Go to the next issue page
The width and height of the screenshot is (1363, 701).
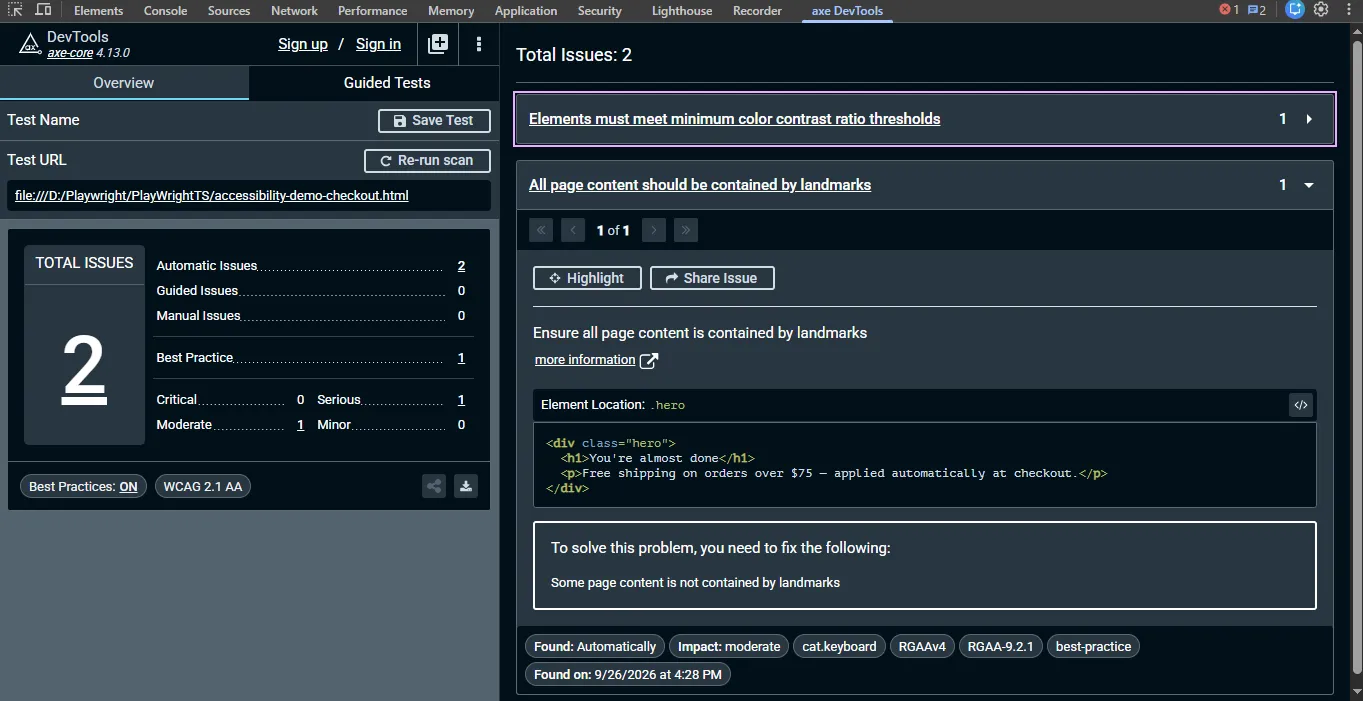click(654, 230)
